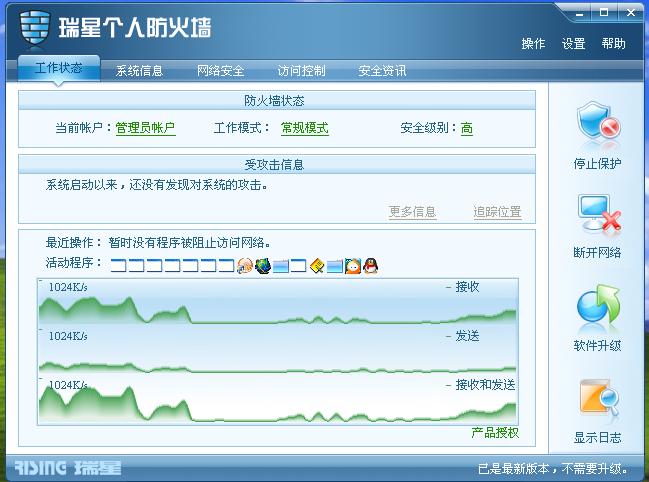Click the 暂时没有程序被阻止访问网络 text
The image size is (649, 482).
coord(190,242)
